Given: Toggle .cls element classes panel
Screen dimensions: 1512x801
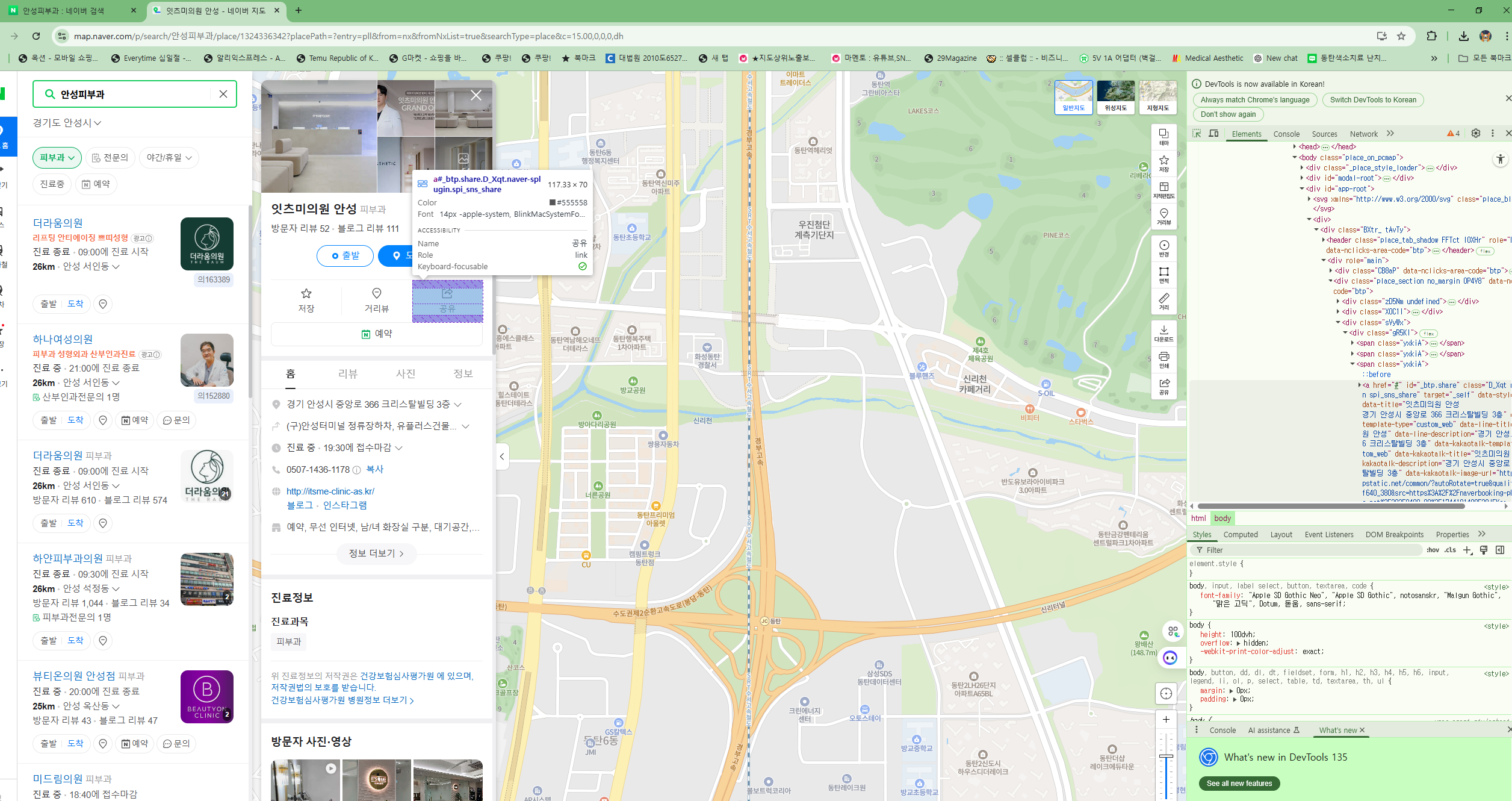Looking at the screenshot, I should click(1451, 550).
